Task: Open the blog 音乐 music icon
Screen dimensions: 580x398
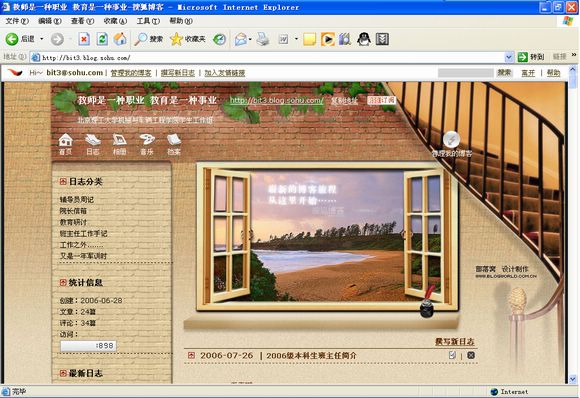Action: [x=147, y=144]
